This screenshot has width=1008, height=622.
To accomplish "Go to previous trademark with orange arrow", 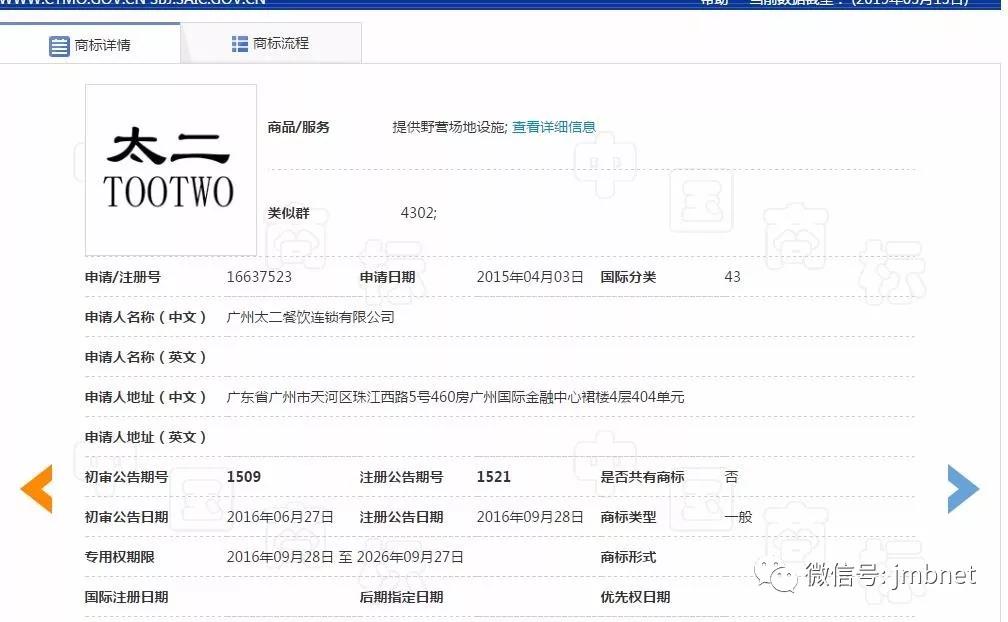I will [x=36, y=489].
